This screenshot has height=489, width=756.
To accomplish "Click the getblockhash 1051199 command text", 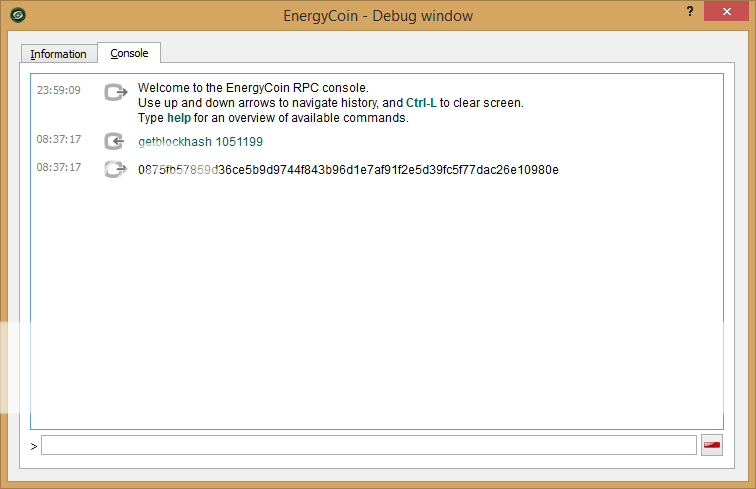I will pos(201,142).
